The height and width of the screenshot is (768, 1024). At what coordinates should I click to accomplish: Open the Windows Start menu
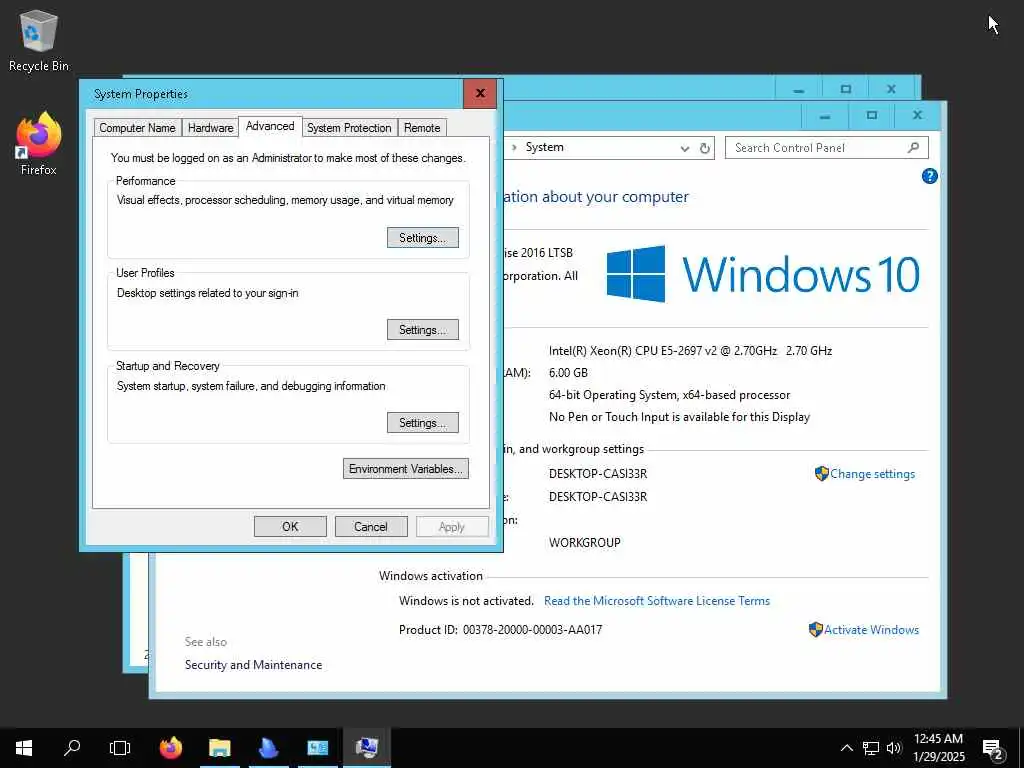[x=24, y=748]
